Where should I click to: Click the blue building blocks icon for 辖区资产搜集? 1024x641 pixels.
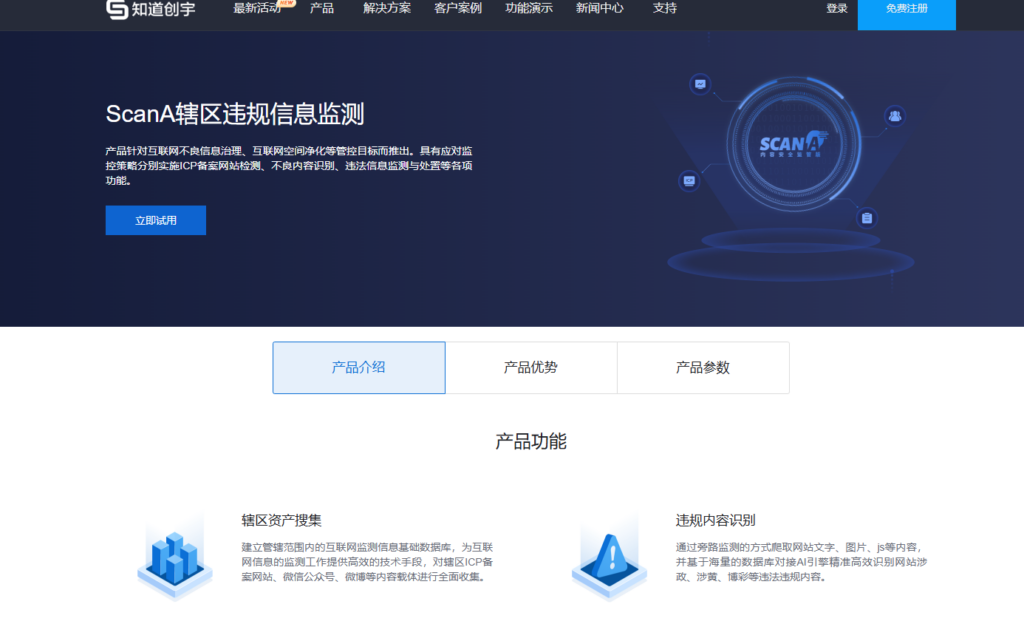click(174, 560)
